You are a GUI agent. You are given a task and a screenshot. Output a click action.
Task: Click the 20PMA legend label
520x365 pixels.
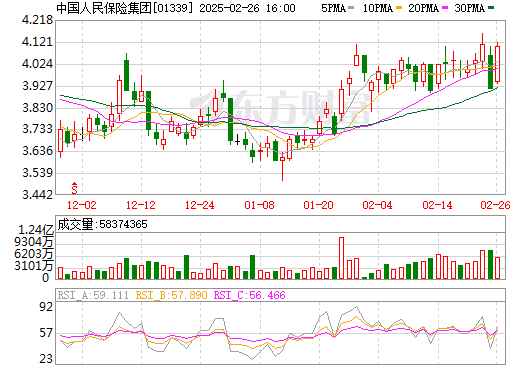(423, 8)
